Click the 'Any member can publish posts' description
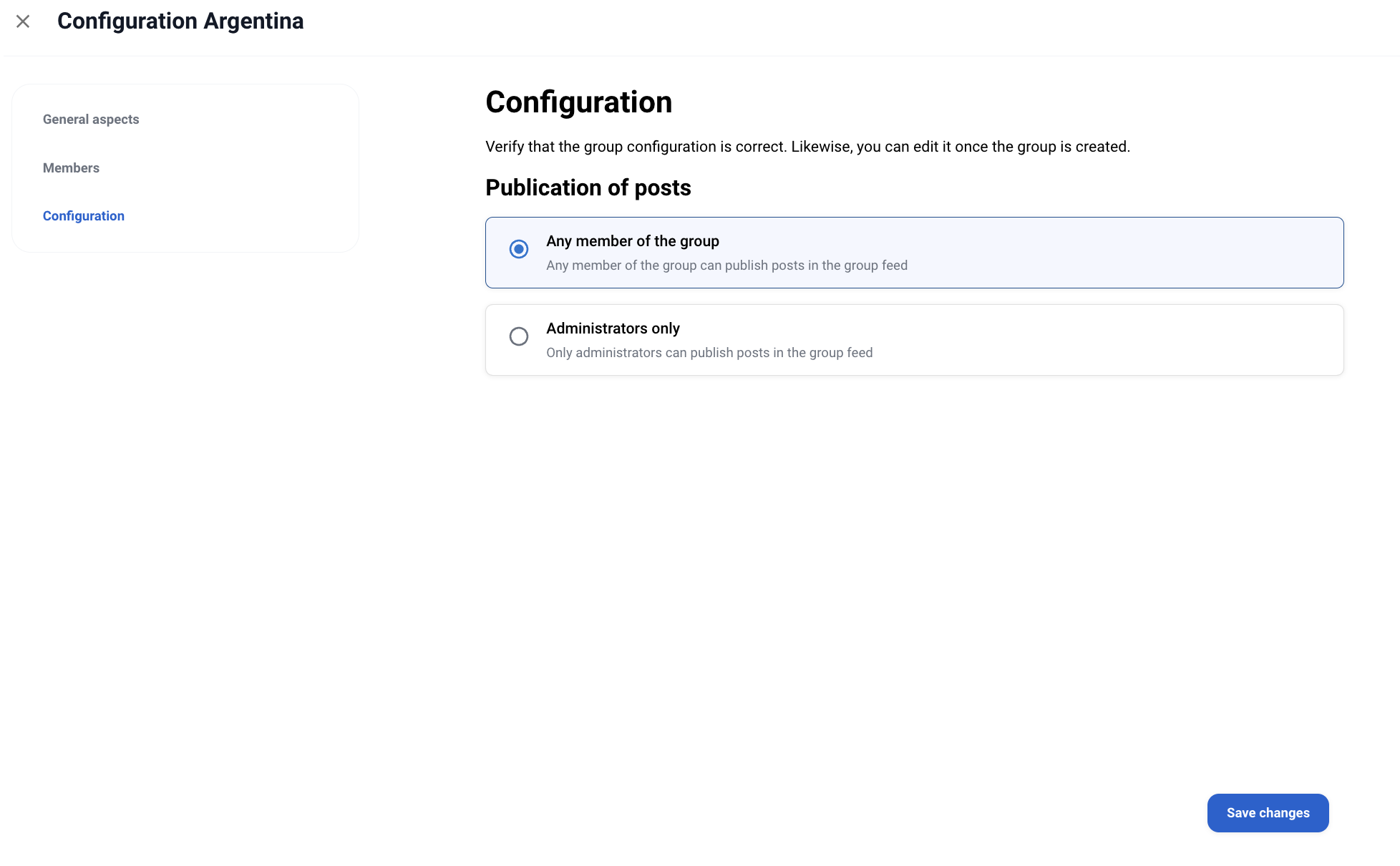The image size is (1400, 866). point(726,266)
